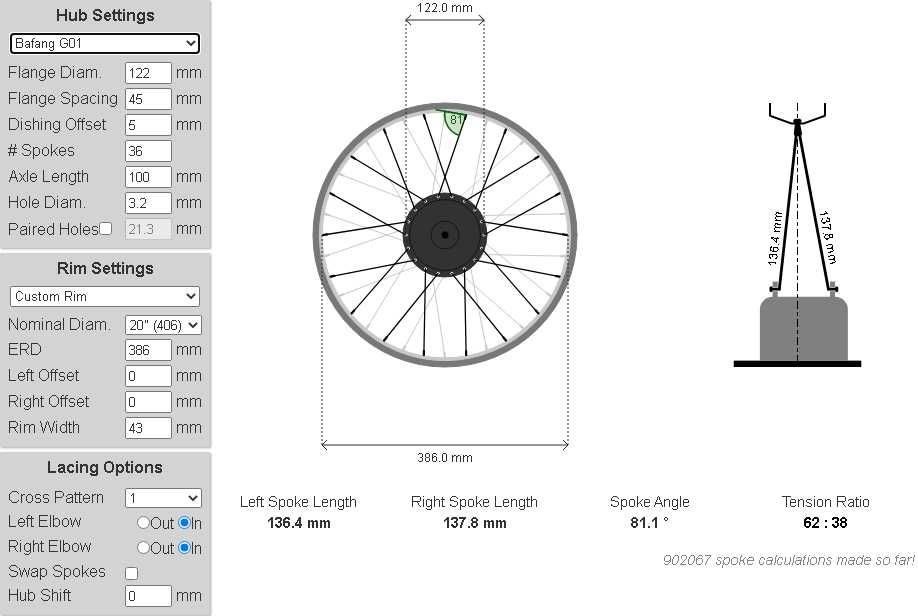Click the Axle Length input field
The image size is (918, 616).
[148, 177]
